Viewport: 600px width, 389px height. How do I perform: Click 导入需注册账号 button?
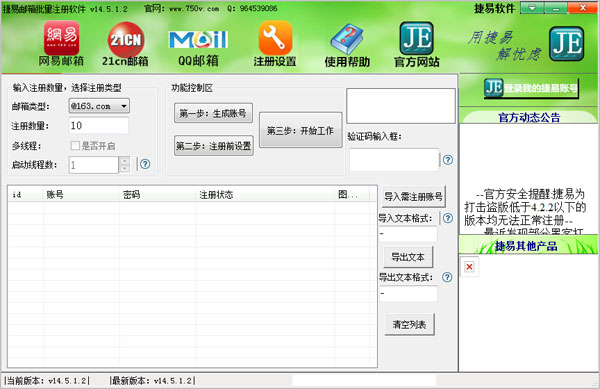pos(413,197)
